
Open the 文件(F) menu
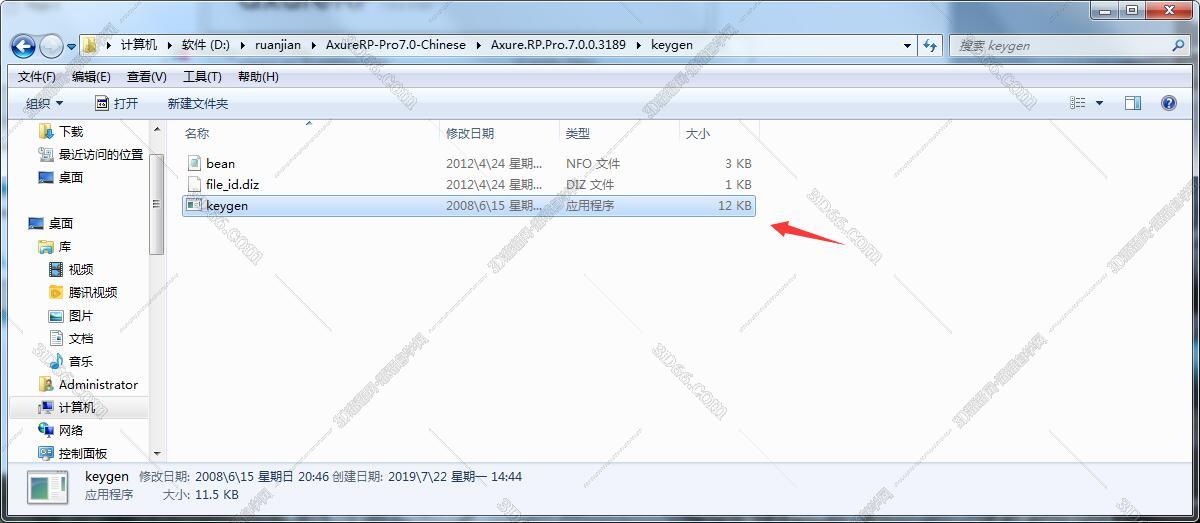pos(37,77)
